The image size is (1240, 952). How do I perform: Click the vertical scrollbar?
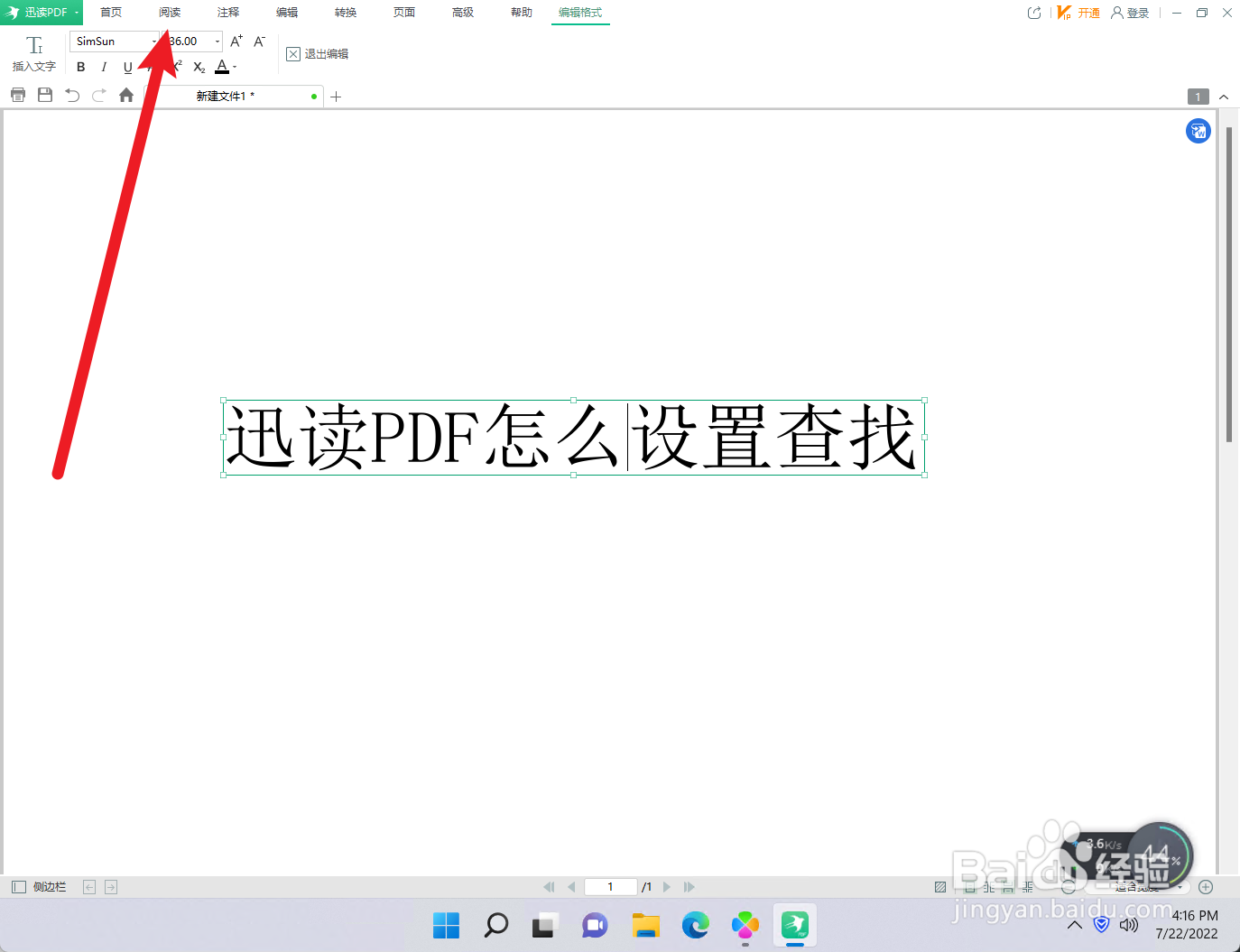pos(1229,284)
